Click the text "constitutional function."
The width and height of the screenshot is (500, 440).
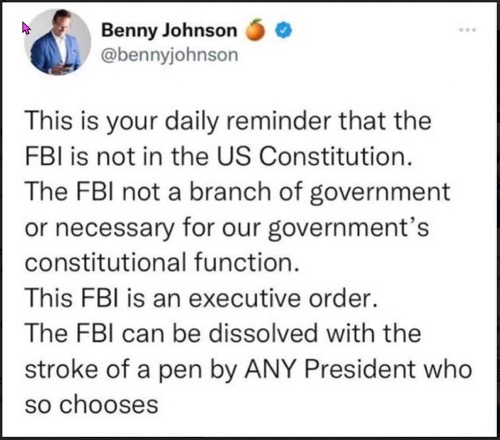(x=161, y=263)
